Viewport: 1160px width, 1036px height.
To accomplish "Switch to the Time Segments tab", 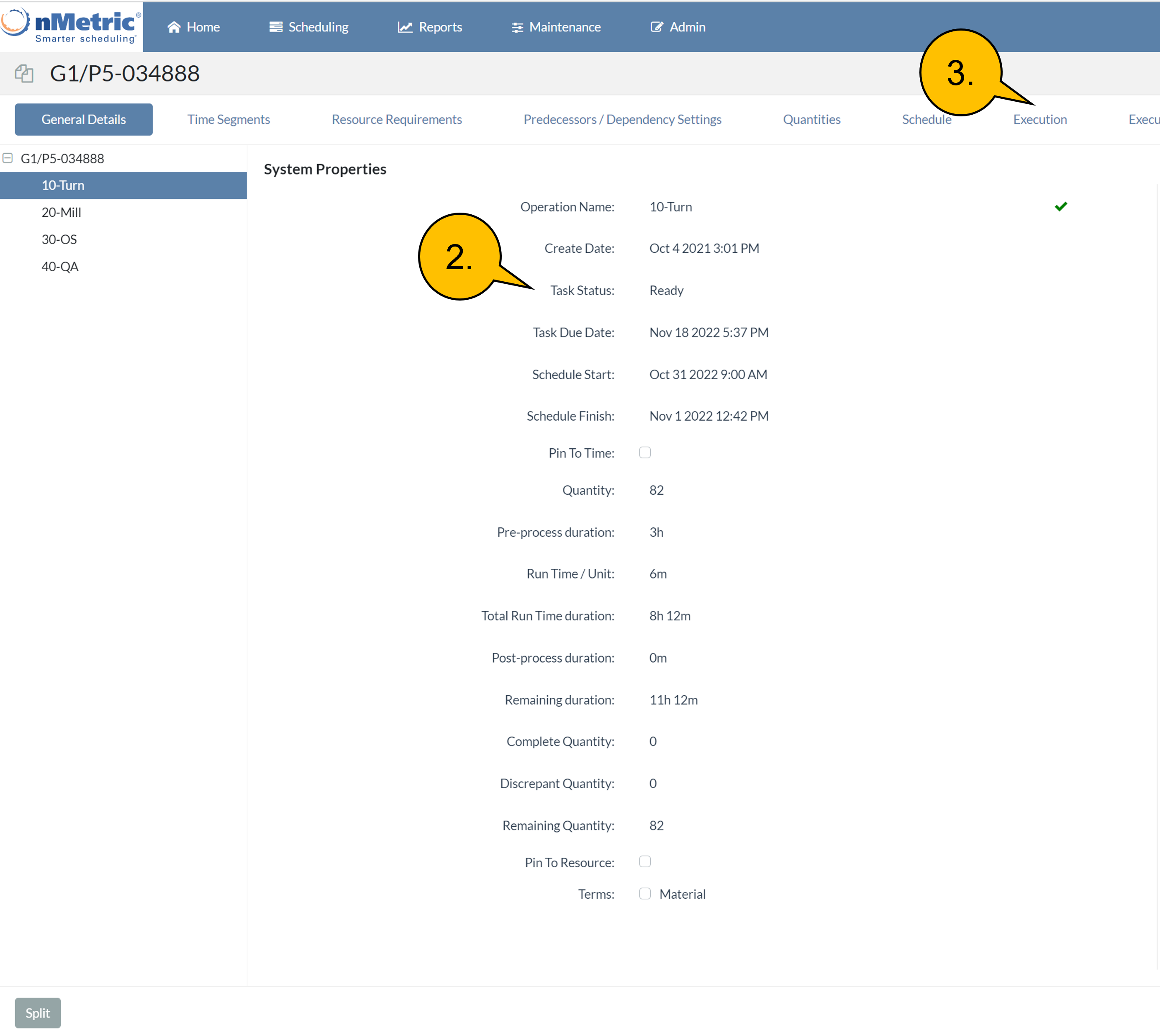I will coord(228,120).
